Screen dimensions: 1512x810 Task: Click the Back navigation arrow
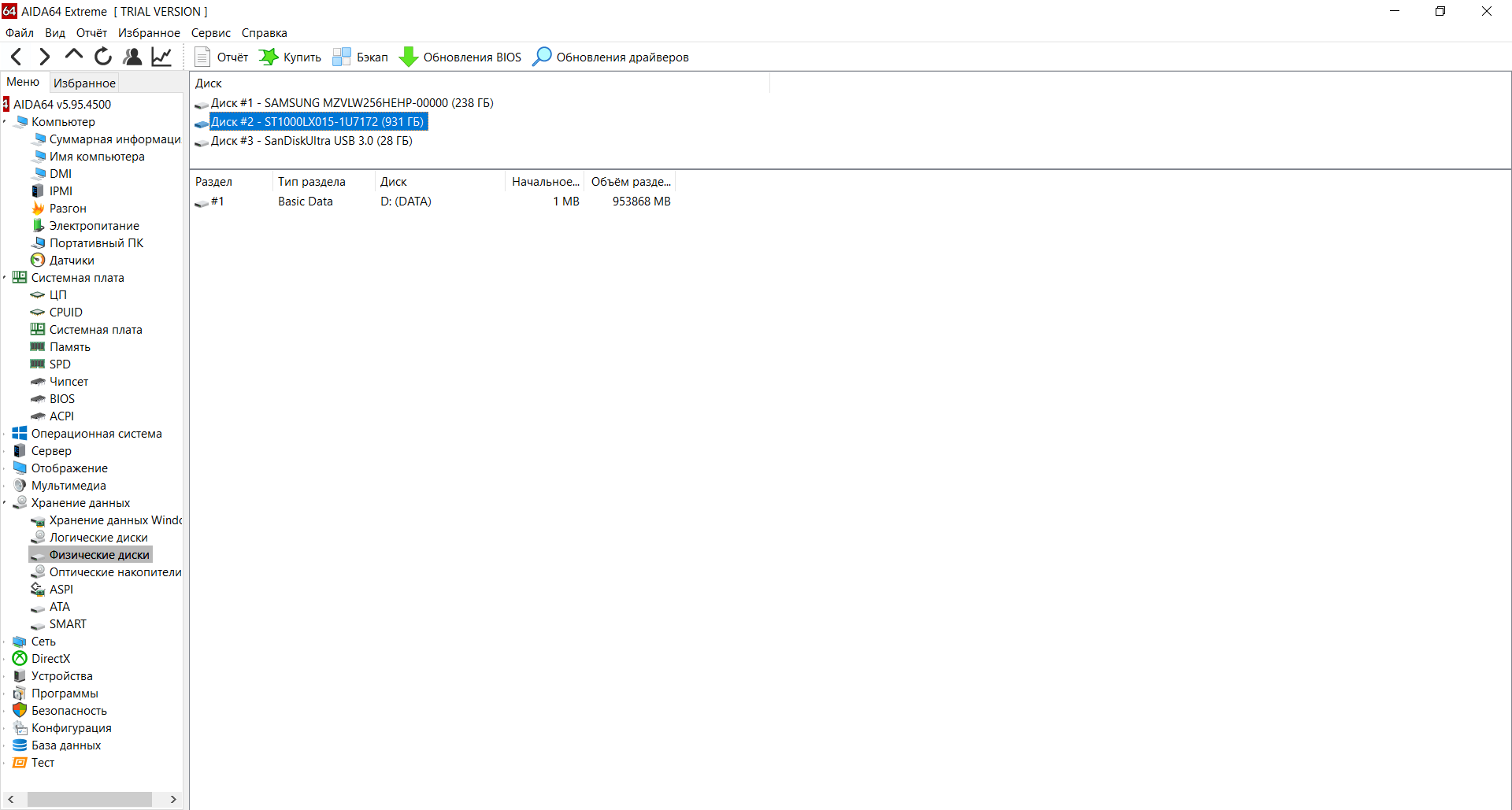[x=16, y=57]
